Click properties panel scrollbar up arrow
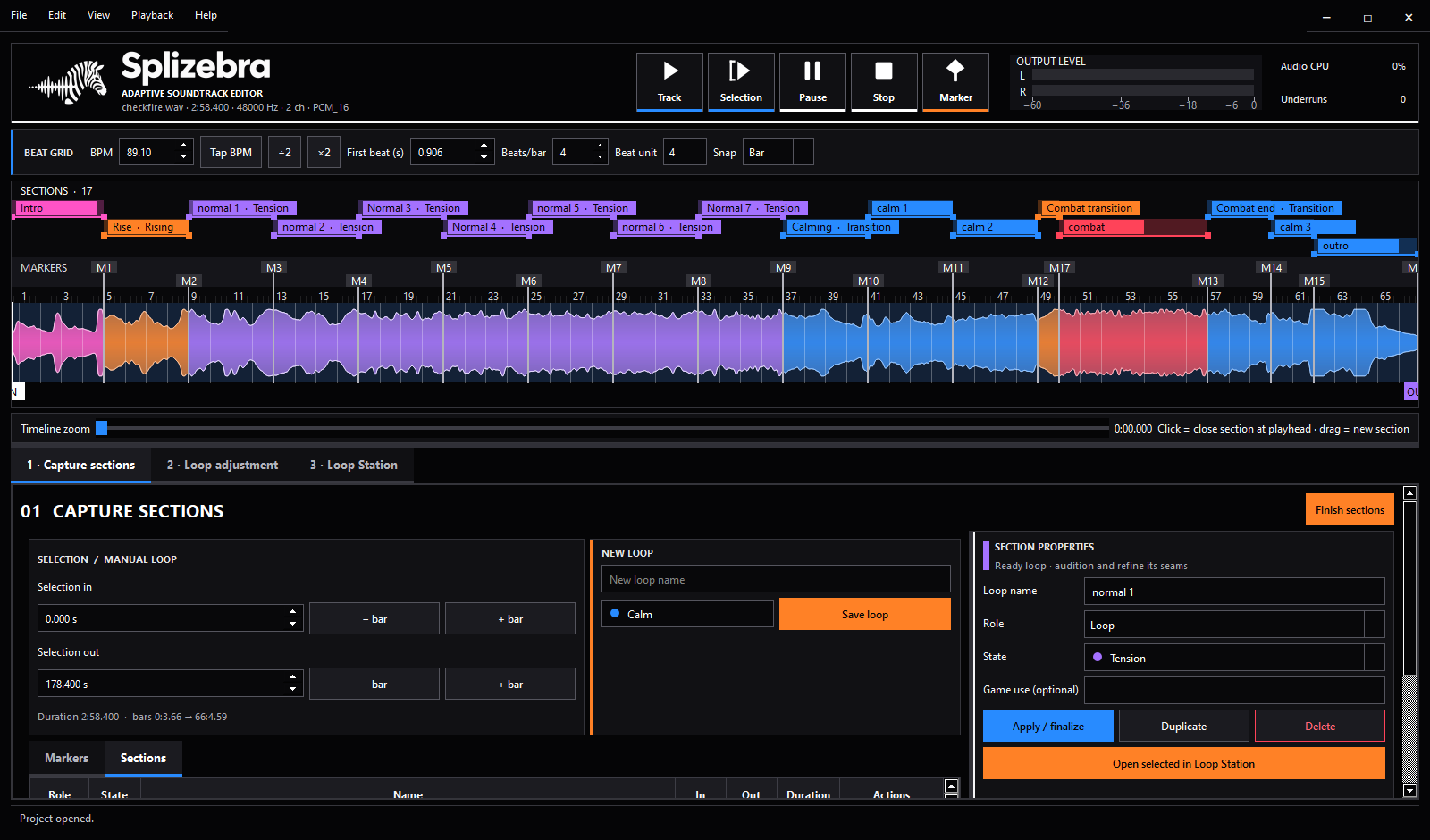Screen dimensions: 1430x840 tap(1409, 493)
